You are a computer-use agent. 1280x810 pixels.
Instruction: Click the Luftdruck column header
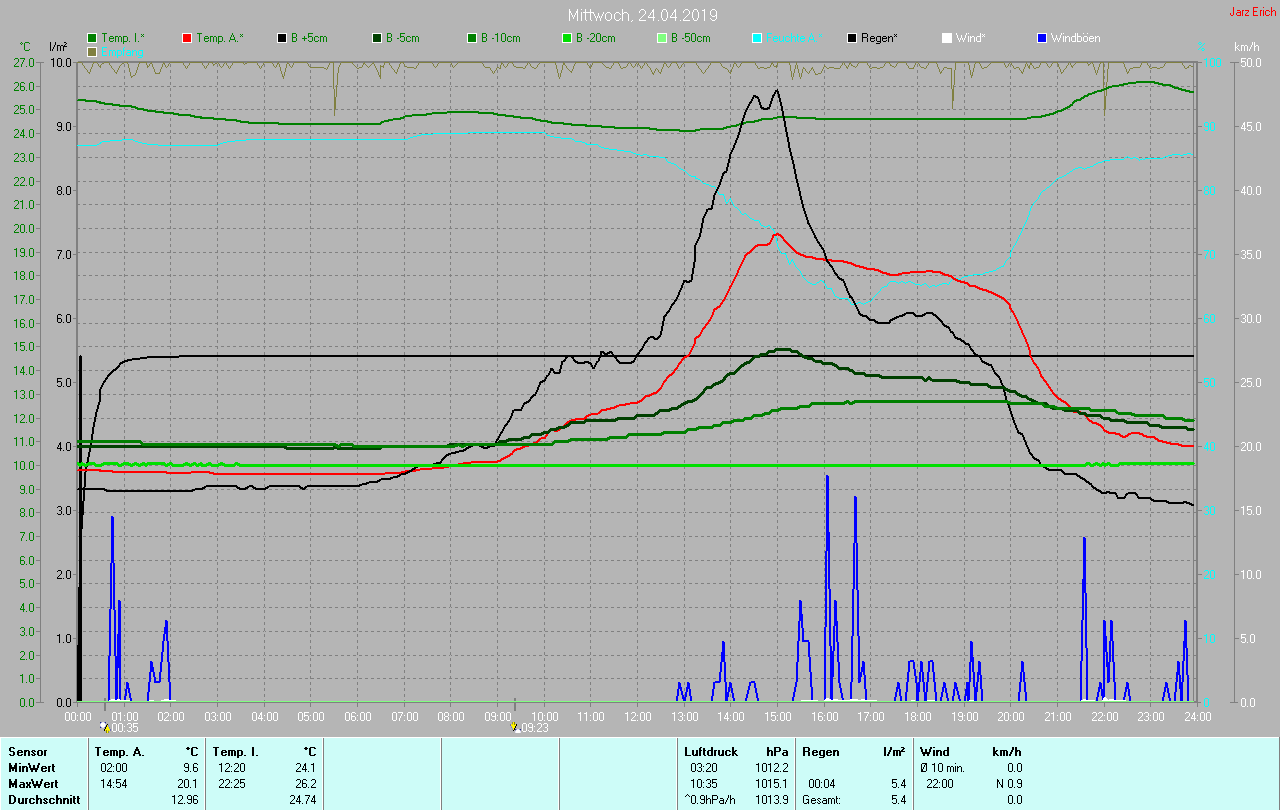click(711, 751)
